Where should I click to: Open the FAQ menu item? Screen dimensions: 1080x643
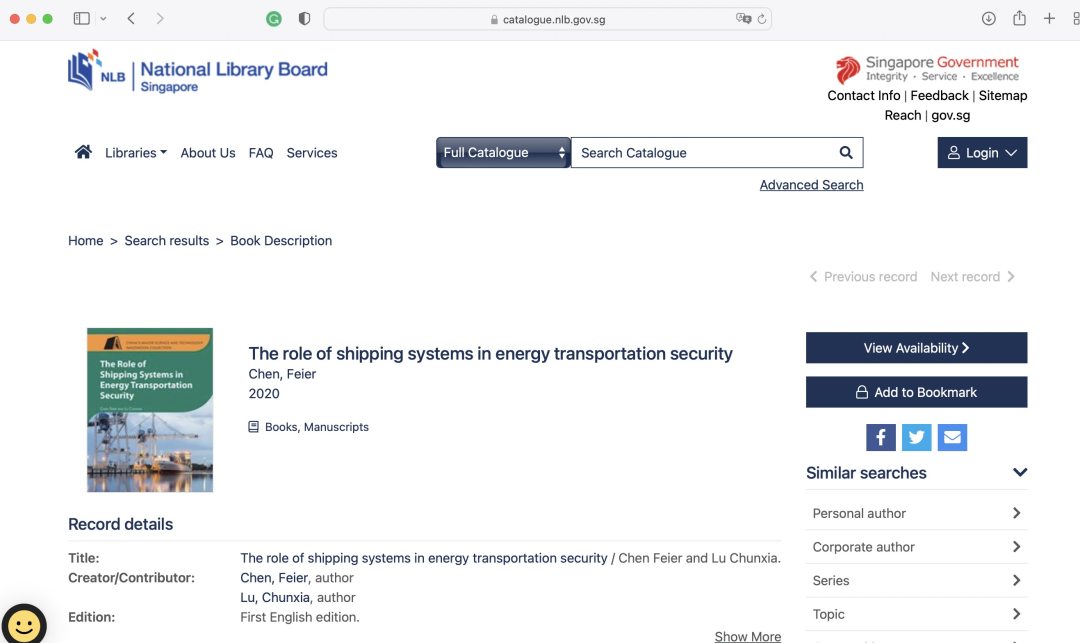click(x=261, y=153)
